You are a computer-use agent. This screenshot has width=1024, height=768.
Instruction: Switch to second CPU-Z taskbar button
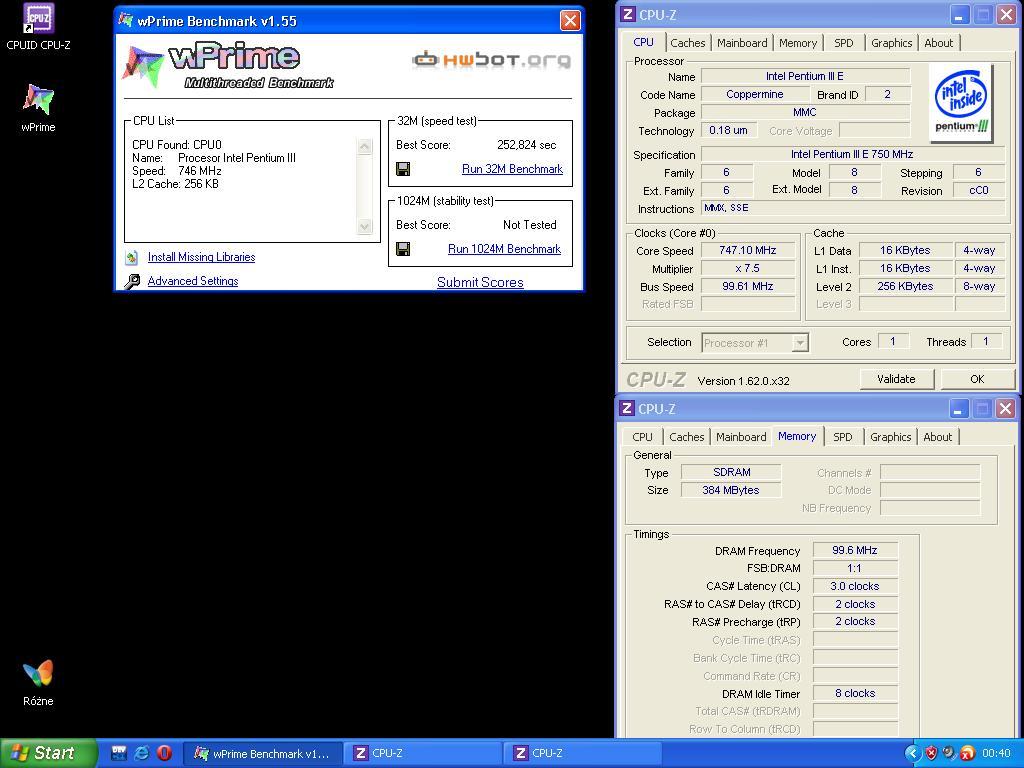pyautogui.click(x=584, y=753)
